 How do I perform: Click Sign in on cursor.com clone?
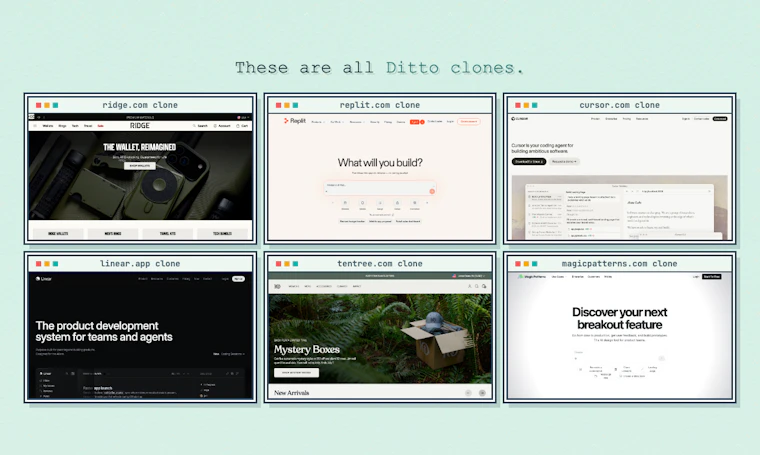(x=686, y=119)
